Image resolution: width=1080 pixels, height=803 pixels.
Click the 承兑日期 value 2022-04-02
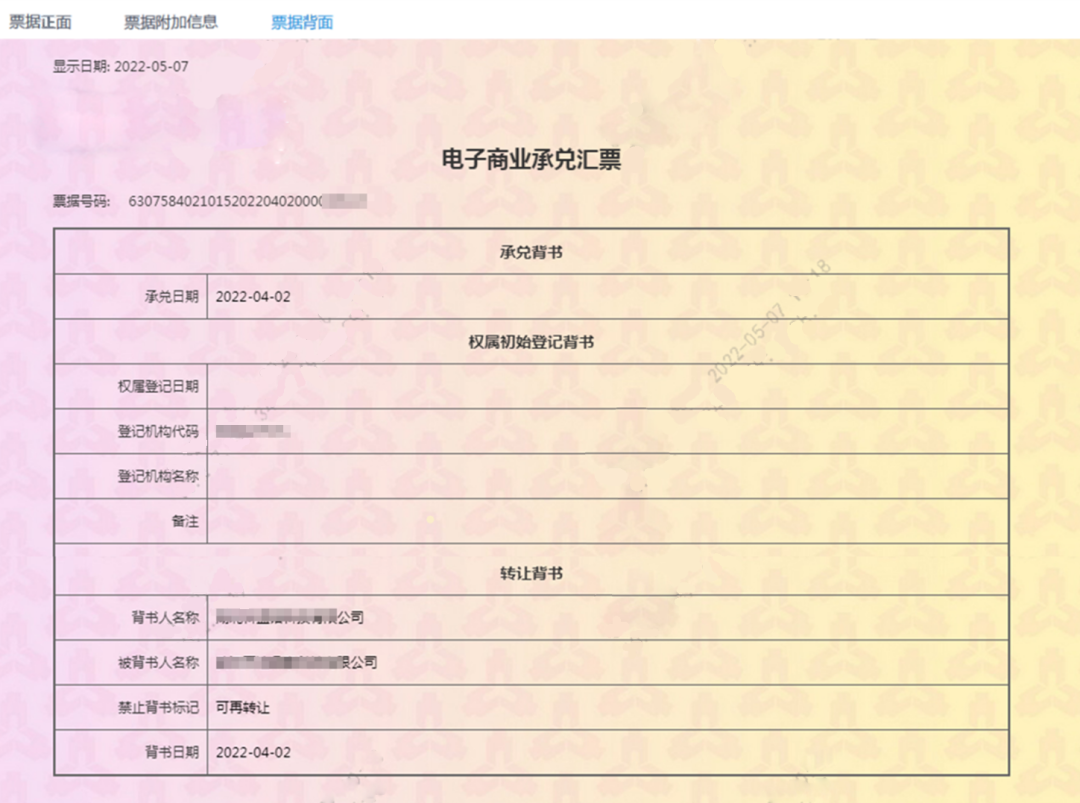[253, 297]
